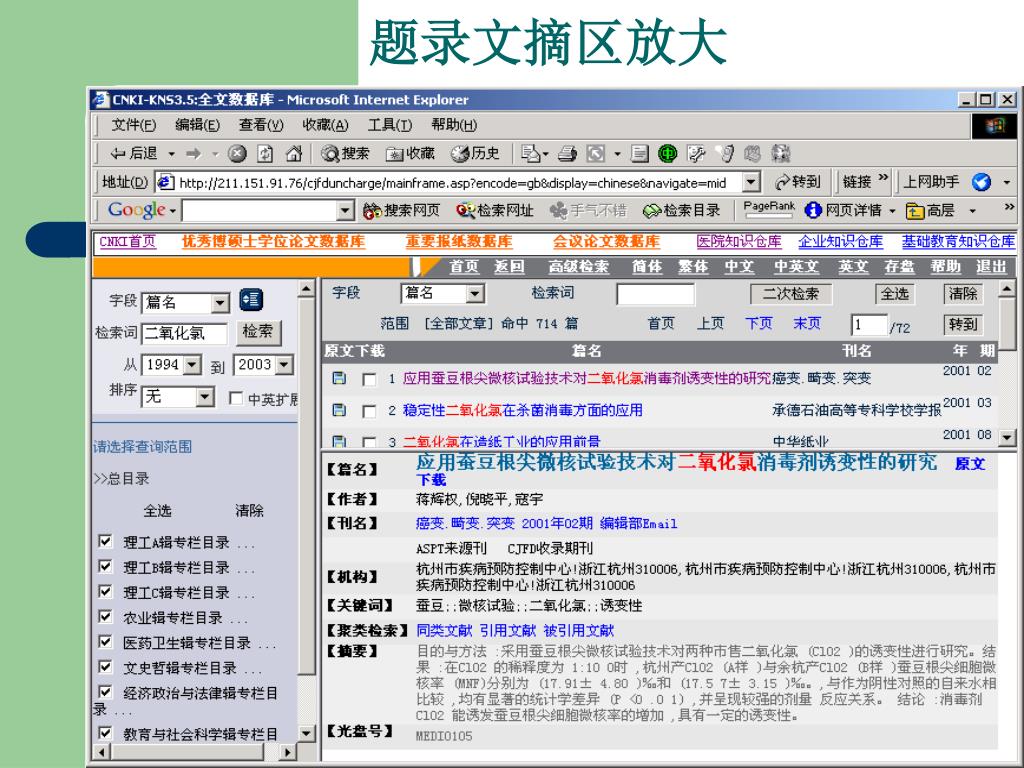The image size is (1024, 768).
Task: Open the 帮助(H) menu
Action: click(453, 125)
